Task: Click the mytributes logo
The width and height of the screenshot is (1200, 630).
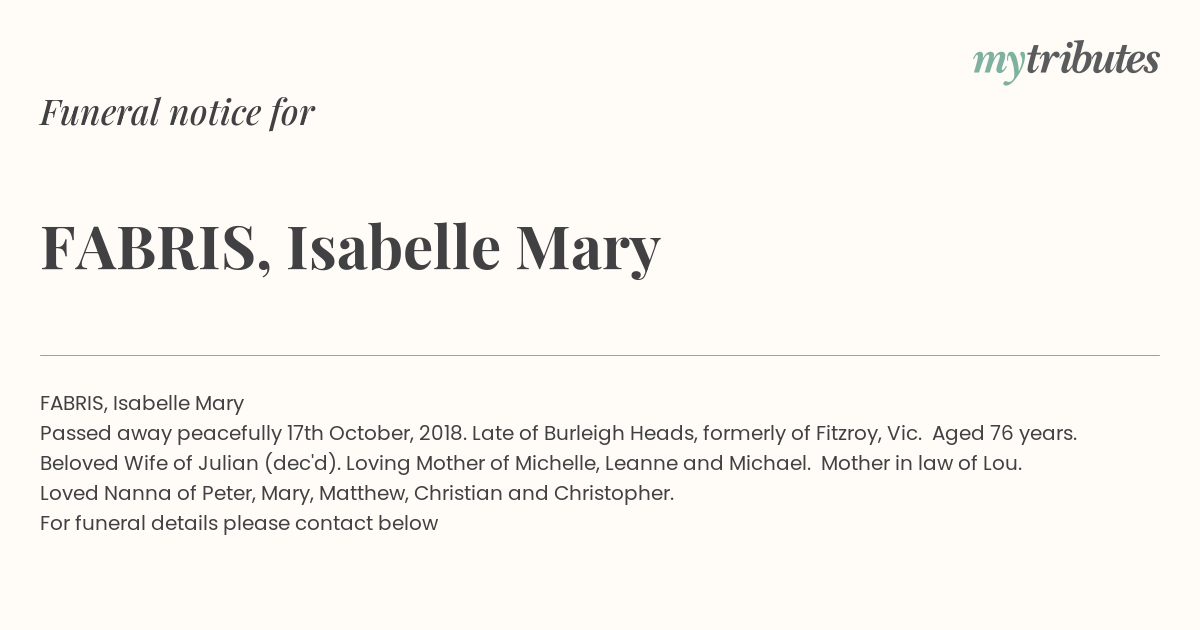Action: pyautogui.click(x=1066, y=60)
